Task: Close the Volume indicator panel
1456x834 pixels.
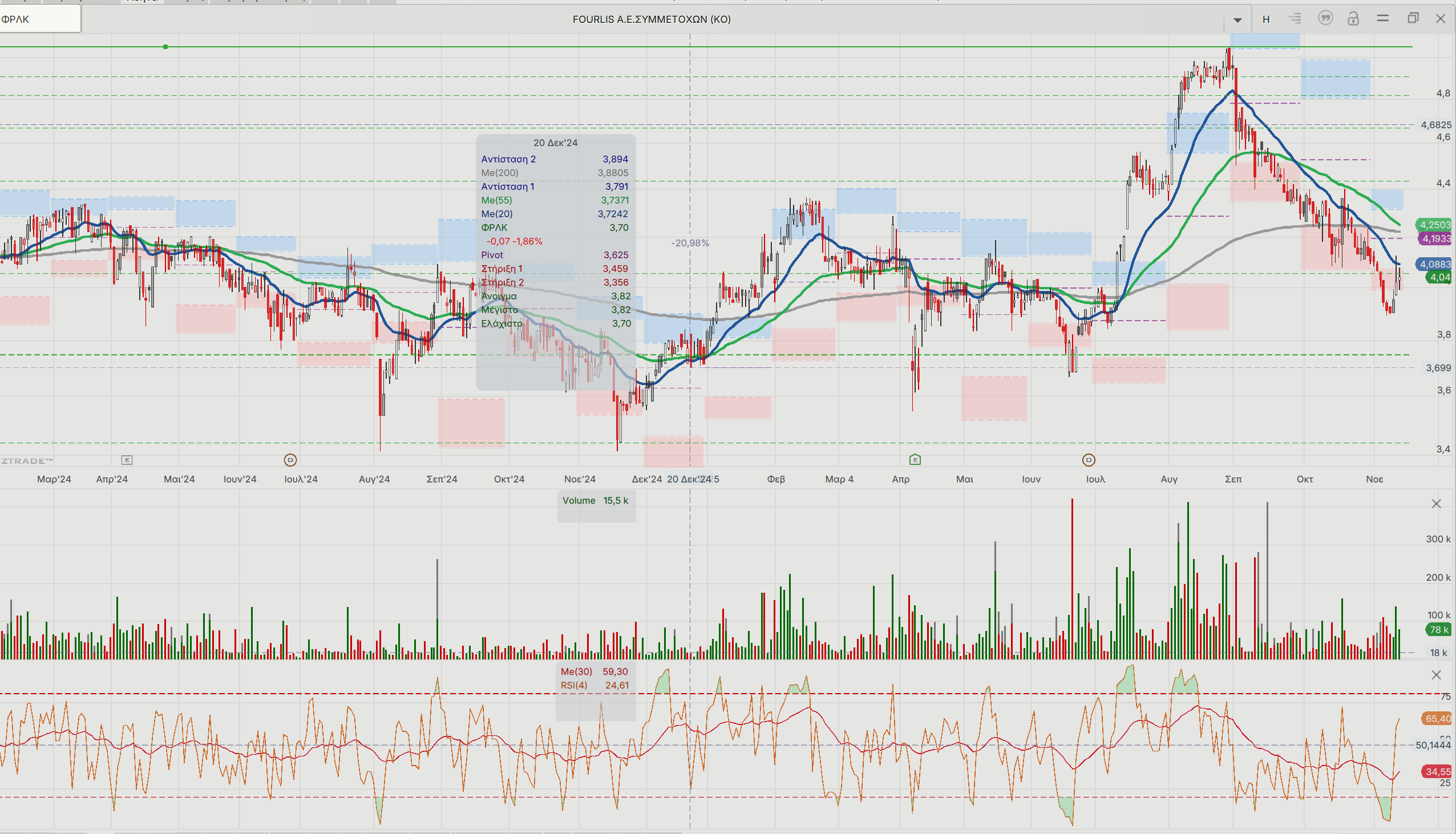Action: [1436, 504]
